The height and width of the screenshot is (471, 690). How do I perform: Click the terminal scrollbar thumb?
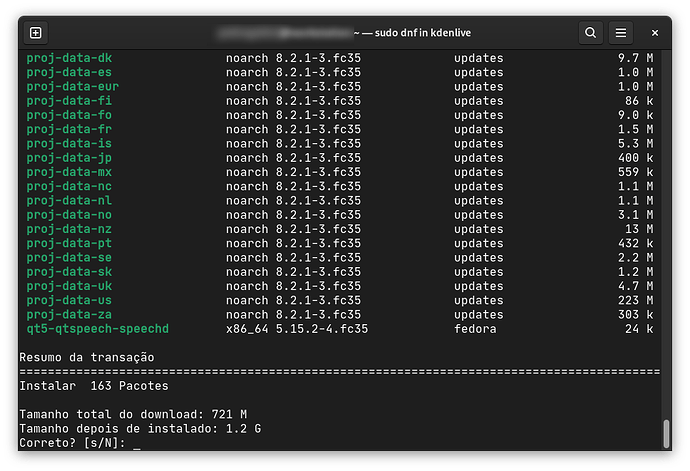666,434
